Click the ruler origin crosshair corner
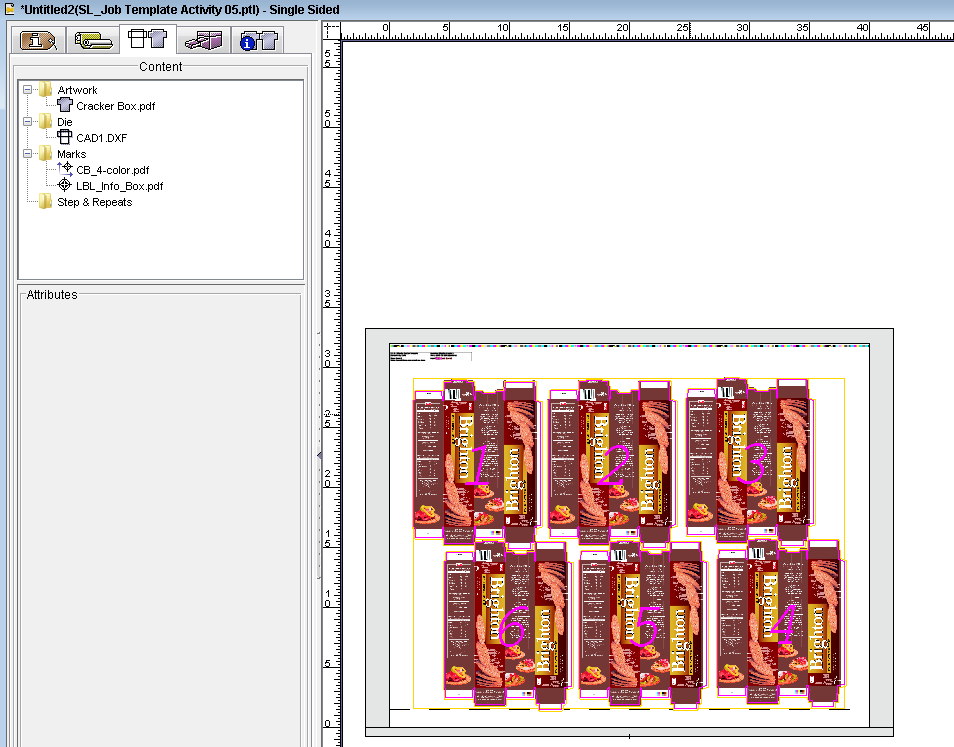The image size is (954, 747). pyautogui.click(x=330, y=29)
